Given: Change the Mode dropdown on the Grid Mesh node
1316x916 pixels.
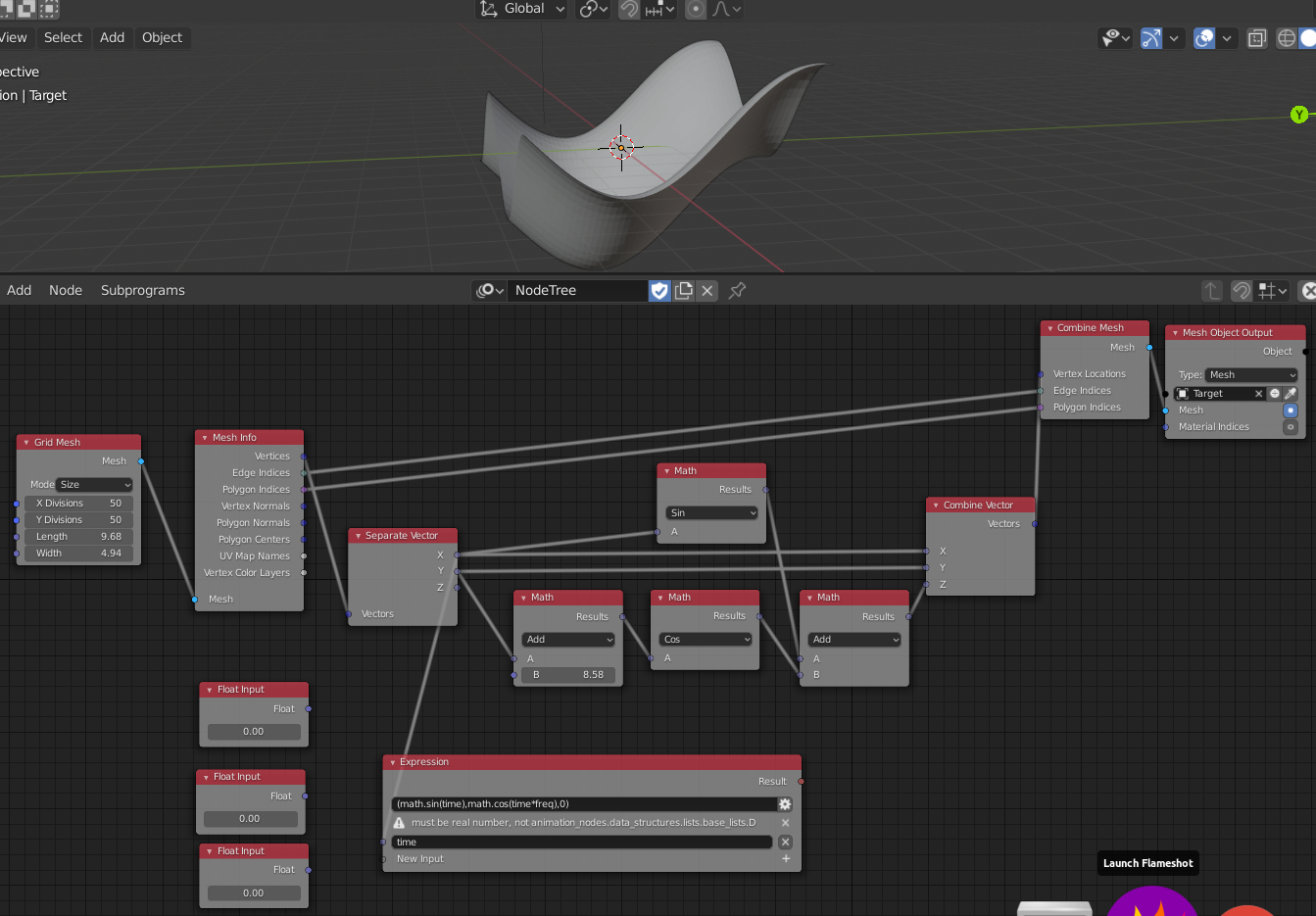Looking at the screenshot, I should [93, 484].
